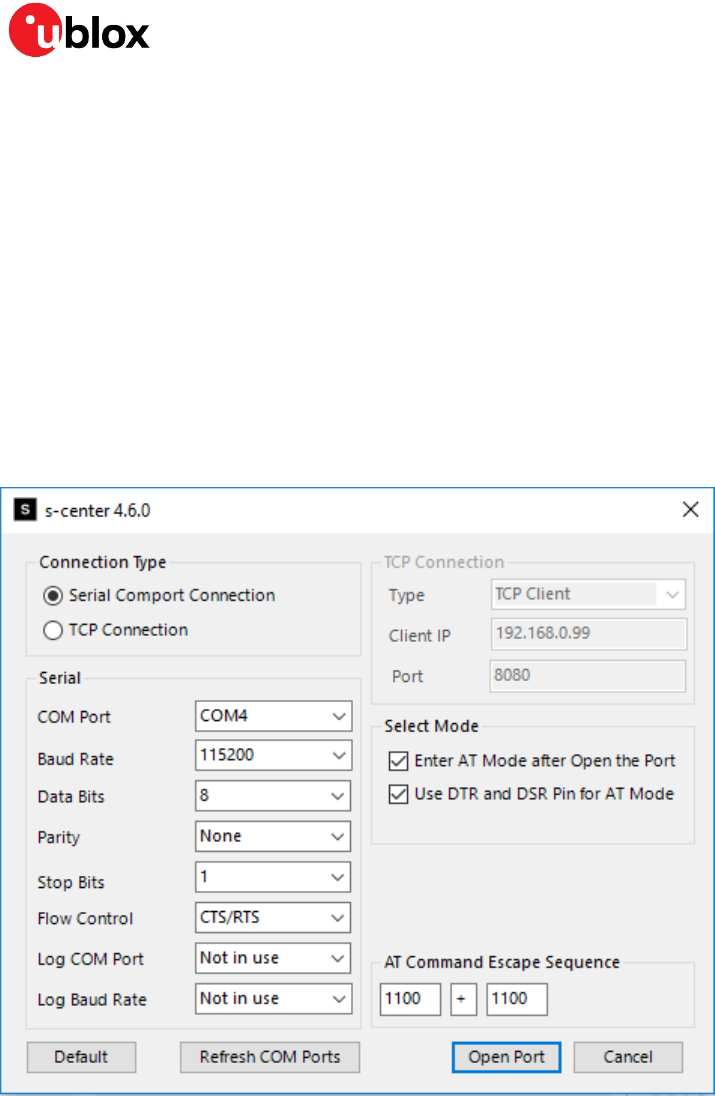Click the 'Log Baud Rate' label

tap(92, 1000)
